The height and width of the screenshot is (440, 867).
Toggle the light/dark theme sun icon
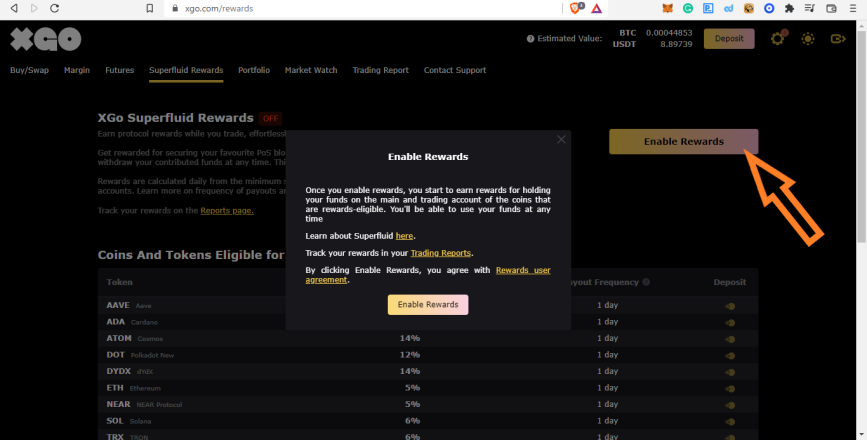pos(808,39)
